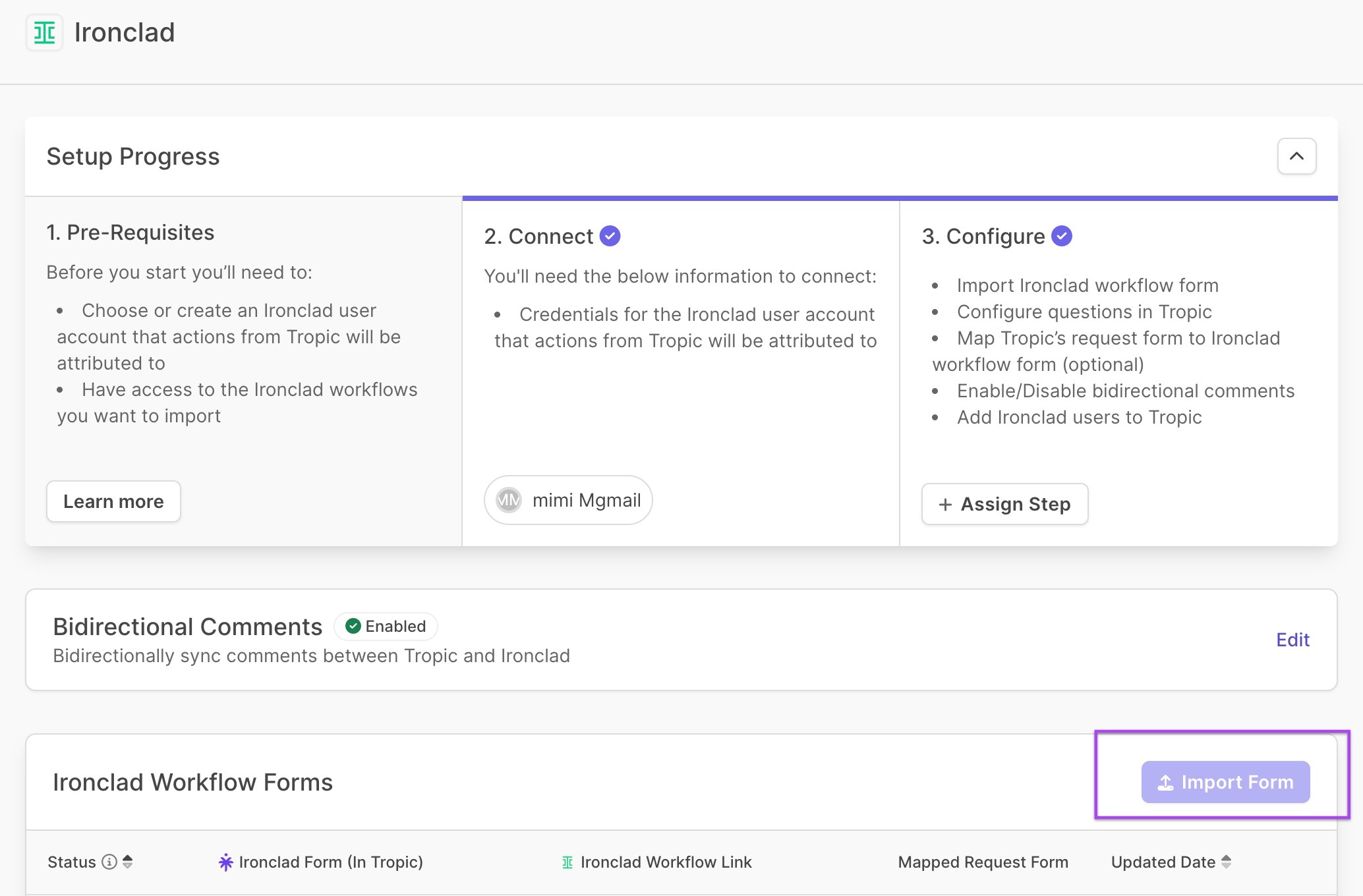This screenshot has width=1363, height=896.
Task: Click the 1. Pre-Requisites step heading
Action: pos(130,233)
